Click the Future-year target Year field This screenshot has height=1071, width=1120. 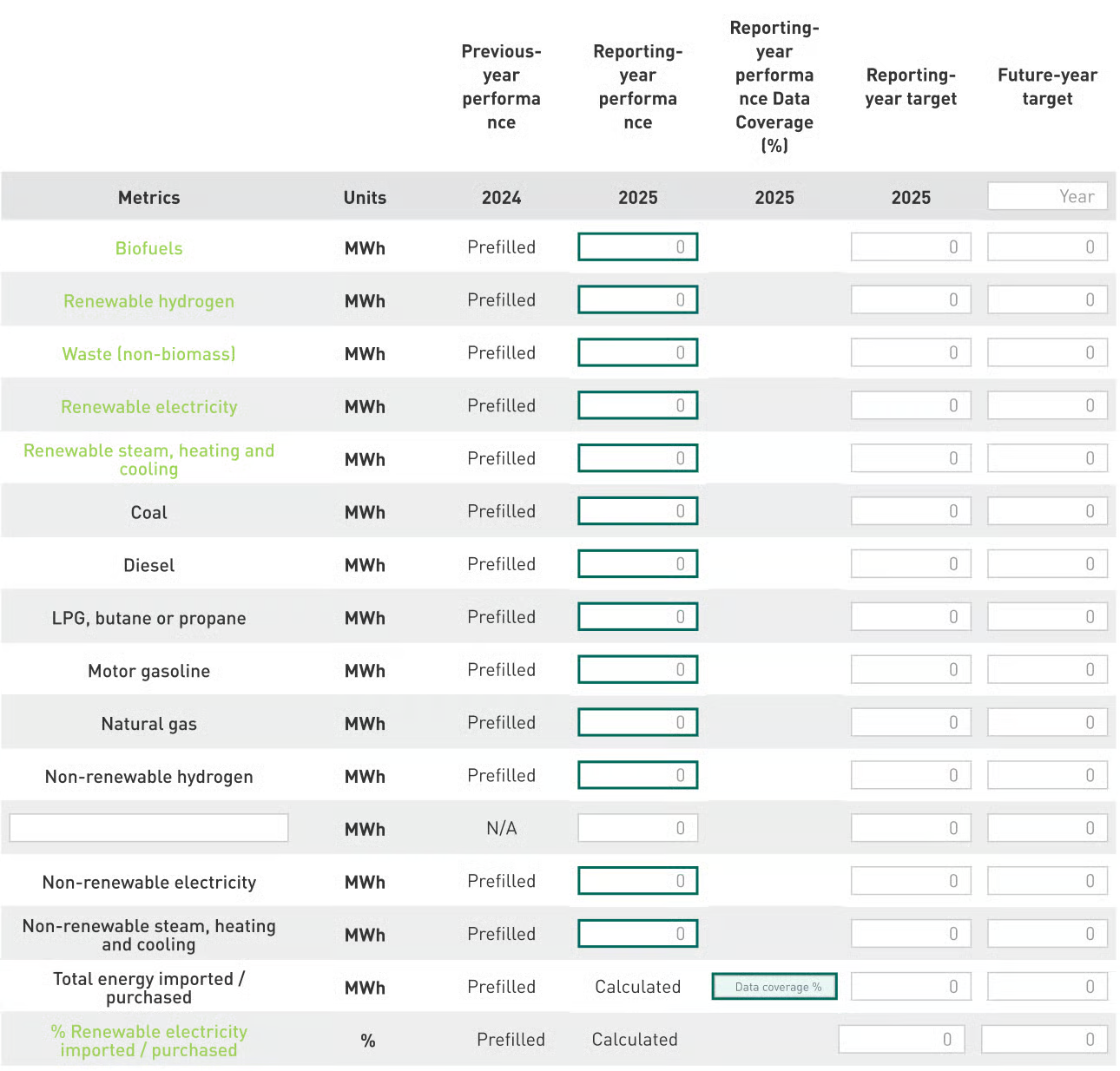pos(1047,196)
